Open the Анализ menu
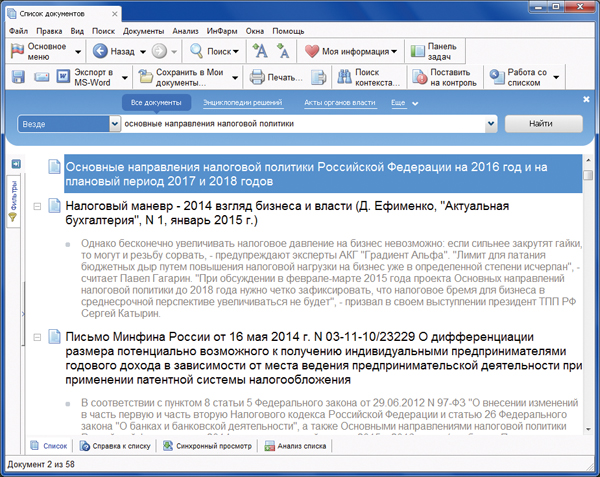Viewport: 600px width, 477px height. tap(184, 30)
